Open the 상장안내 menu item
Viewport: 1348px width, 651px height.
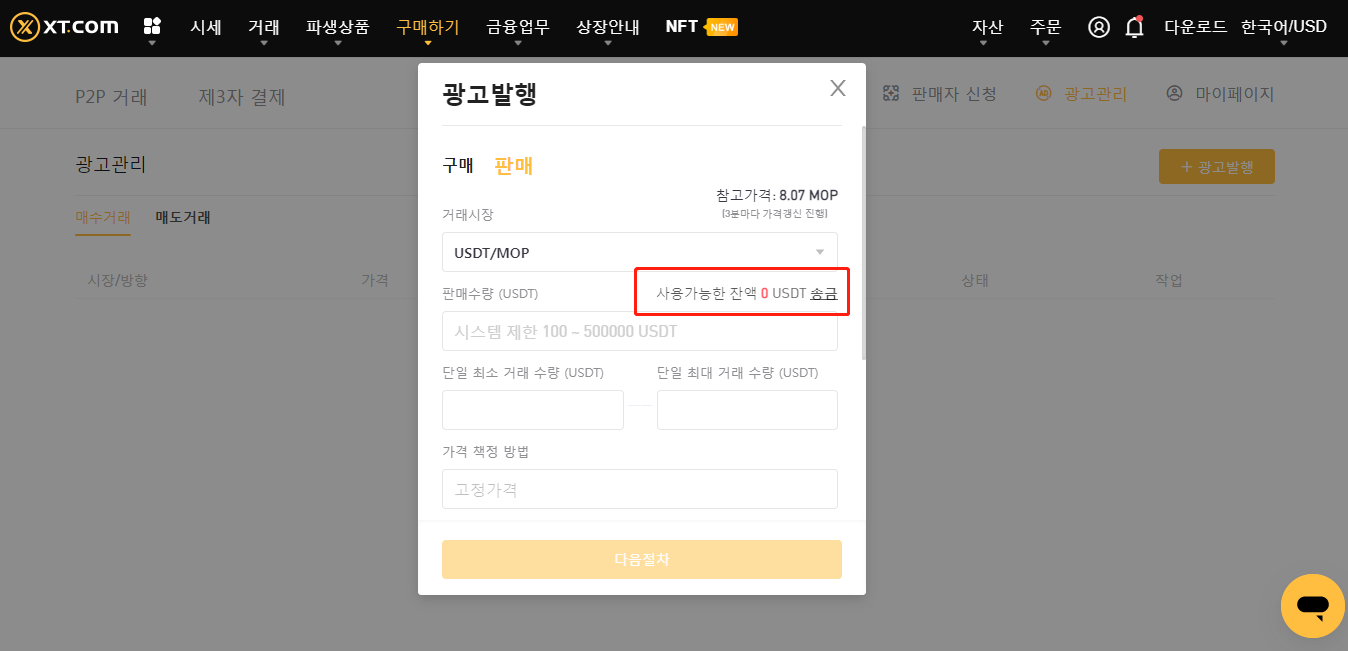tap(608, 27)
